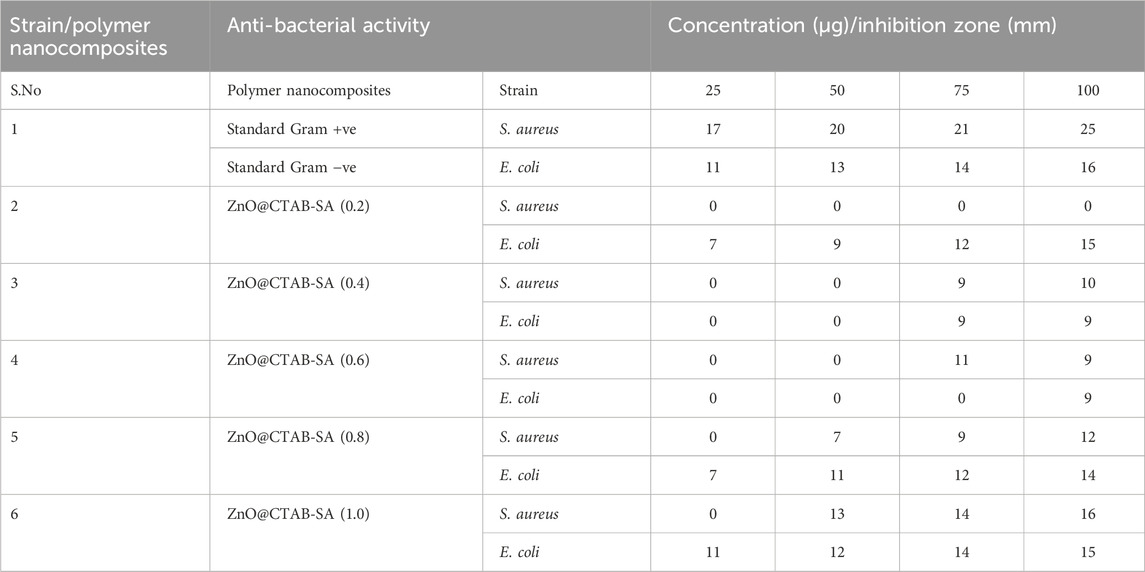Click the "Concentration (µg)/inhibition zone (mm)" header
Image resolution: width=1145 pixels, height=572 pixels.
tap(862, 25)
